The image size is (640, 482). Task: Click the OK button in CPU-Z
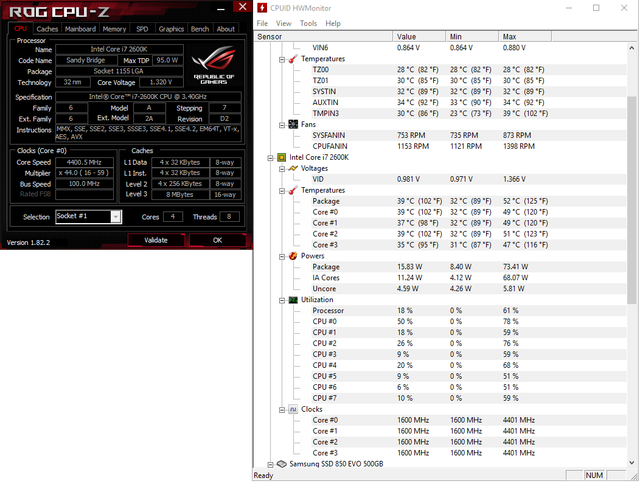217,240
